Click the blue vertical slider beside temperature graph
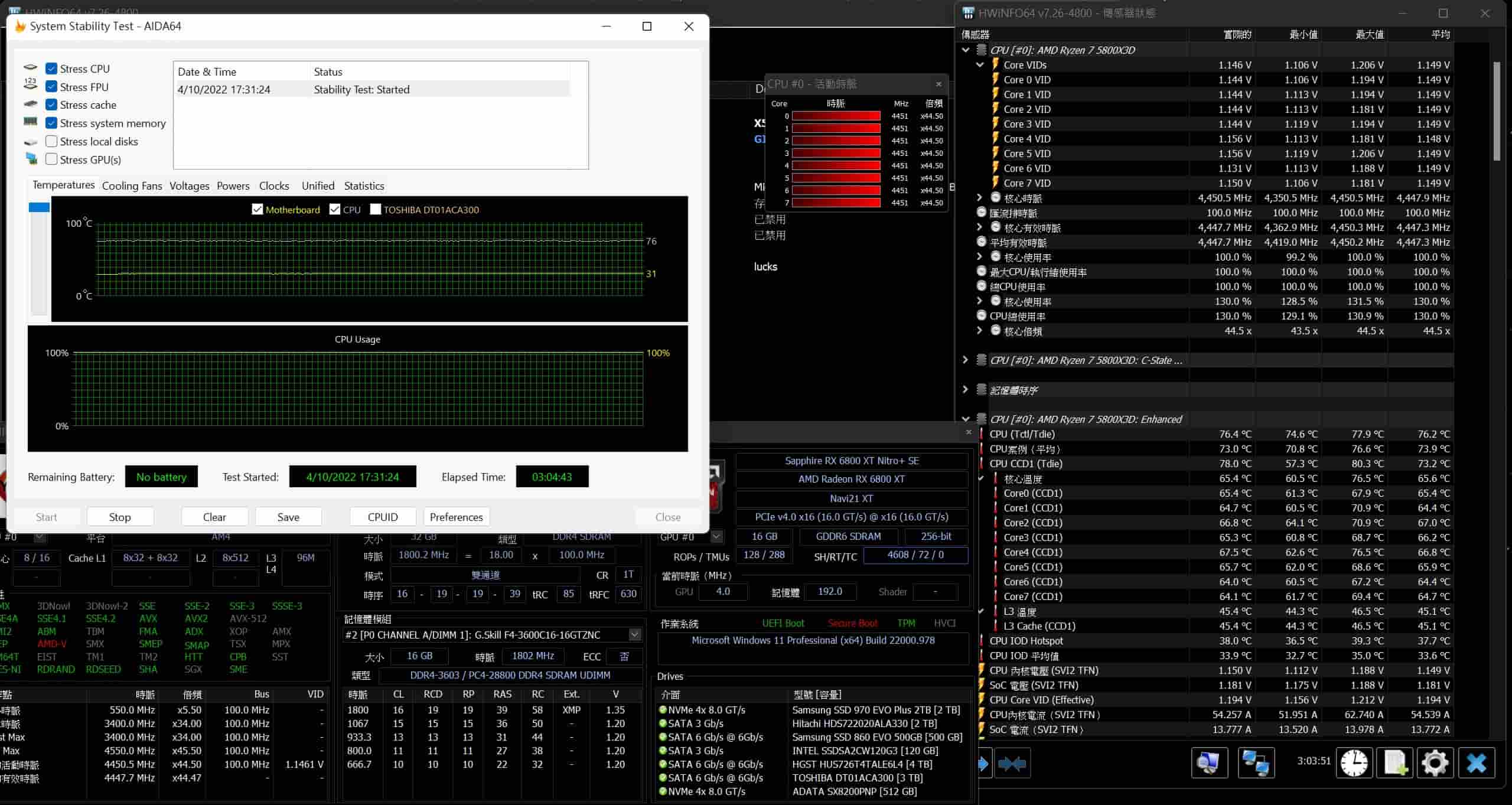This screenshot has width=1512, height=805. tap(39, 207)
